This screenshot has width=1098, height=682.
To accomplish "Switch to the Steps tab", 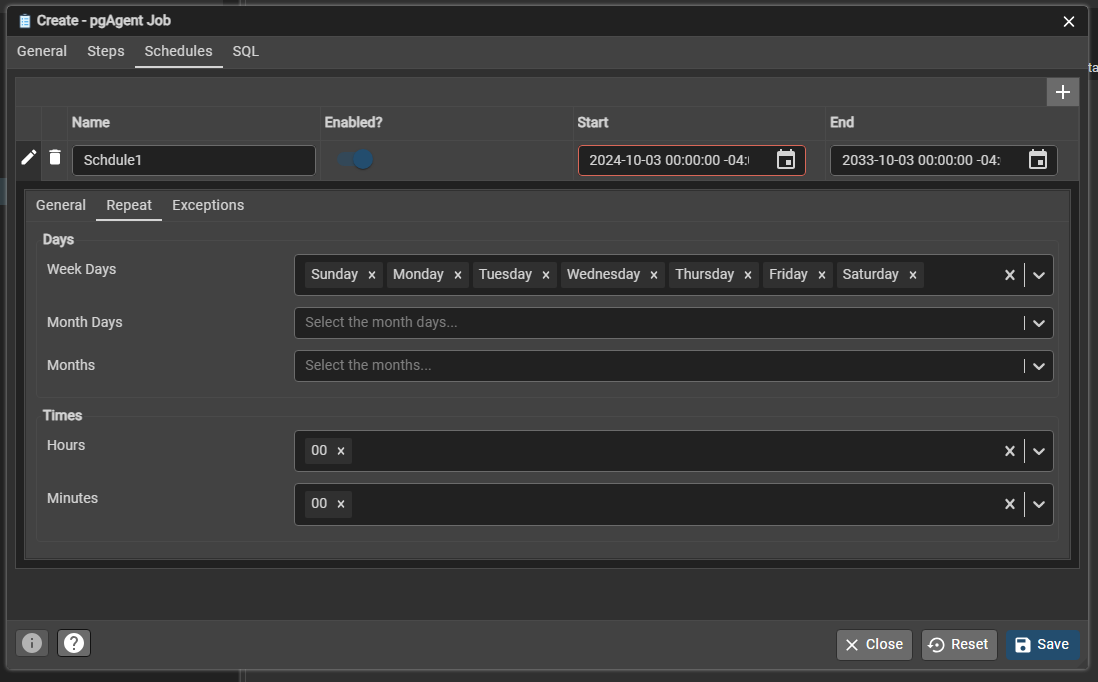I will tap(106, 51).
